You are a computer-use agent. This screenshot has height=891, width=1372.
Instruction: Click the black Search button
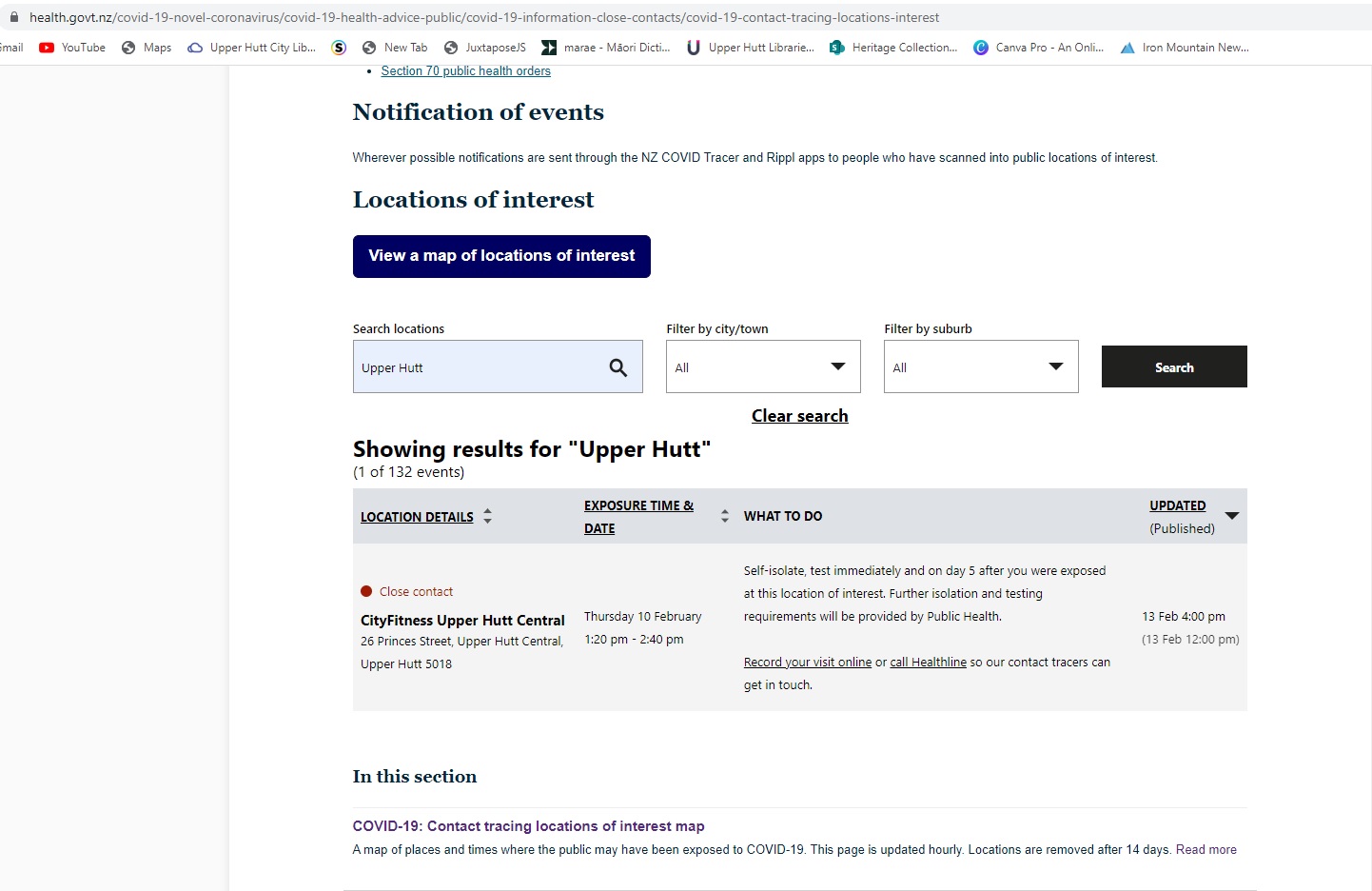click(1174, 366)
